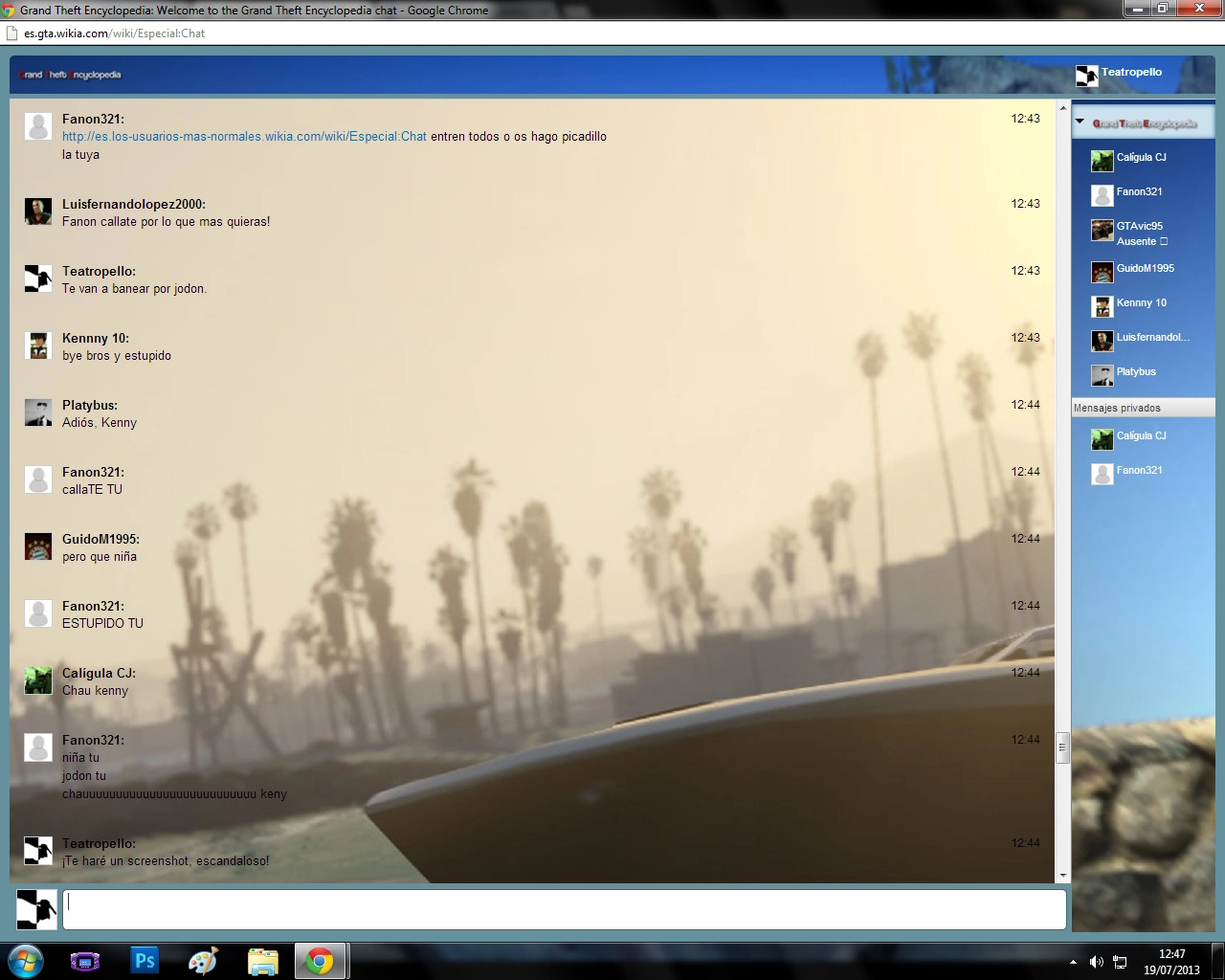Collapse the Grand Theft Encyclopedia user list
Viewport: 1225px width, 980px height.
click(x=1080, y=122)
